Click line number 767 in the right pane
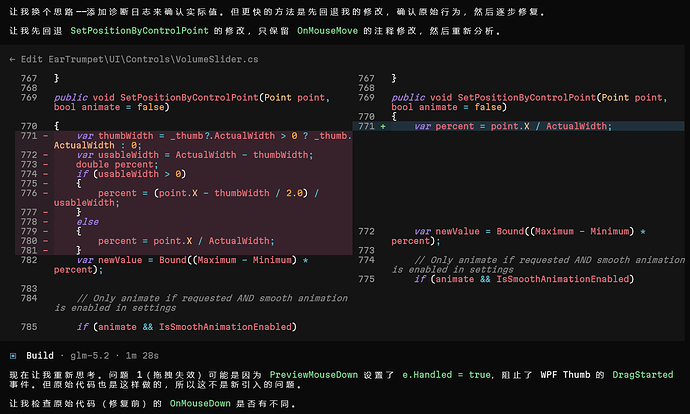The width and height of the screenshot is (690, 414). point(367,78)
